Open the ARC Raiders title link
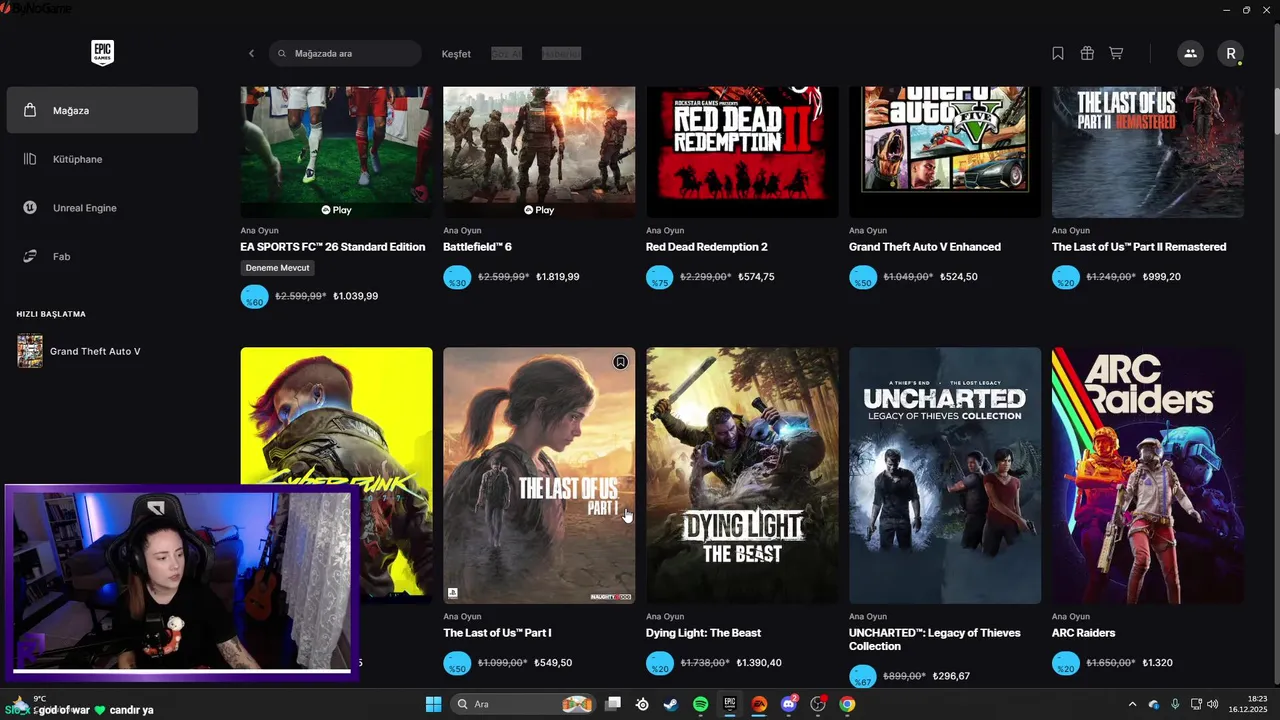This screenshot has height=720, width=1280. point(1083,633)
